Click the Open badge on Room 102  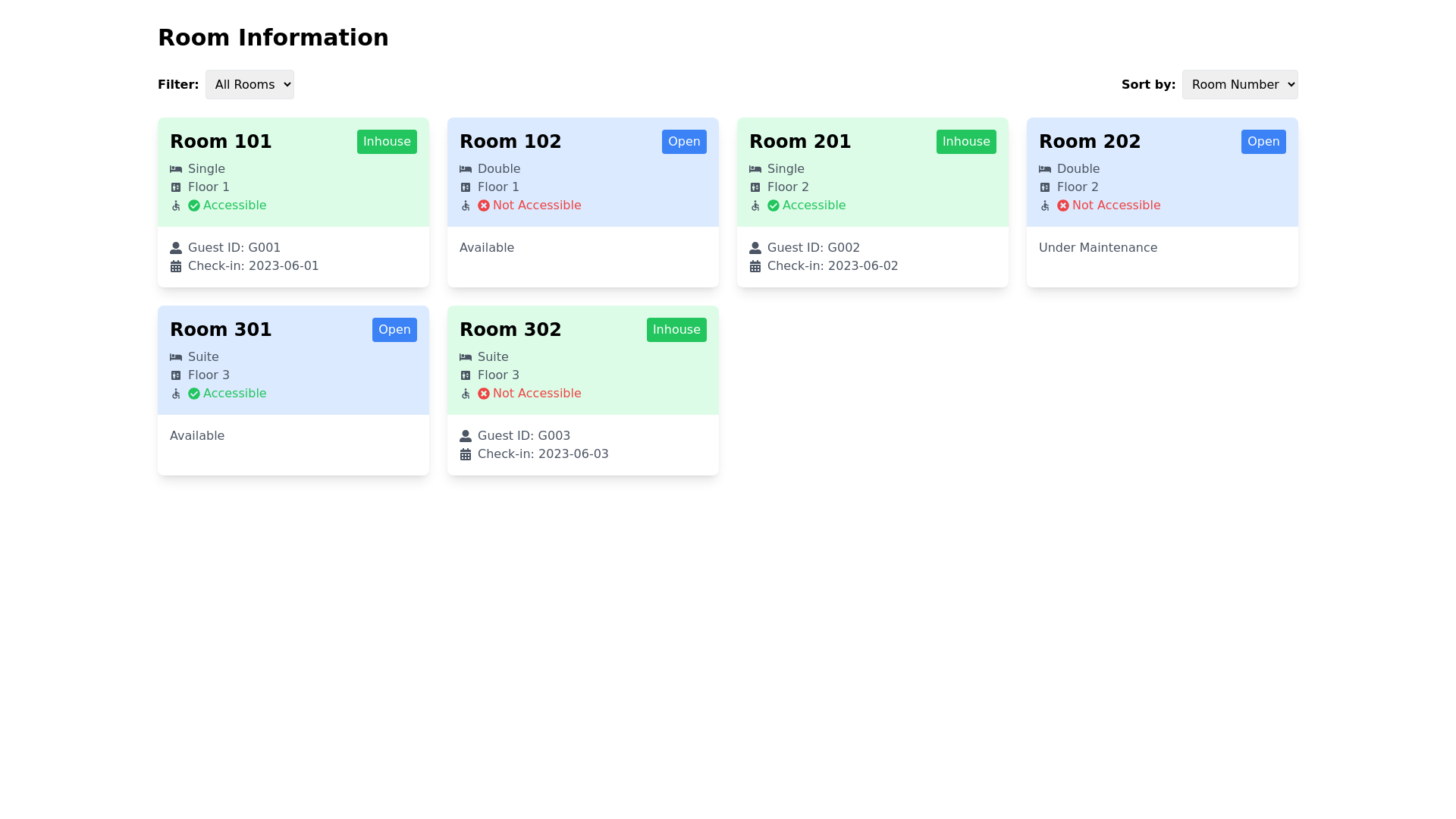click(x=684, y=141)
